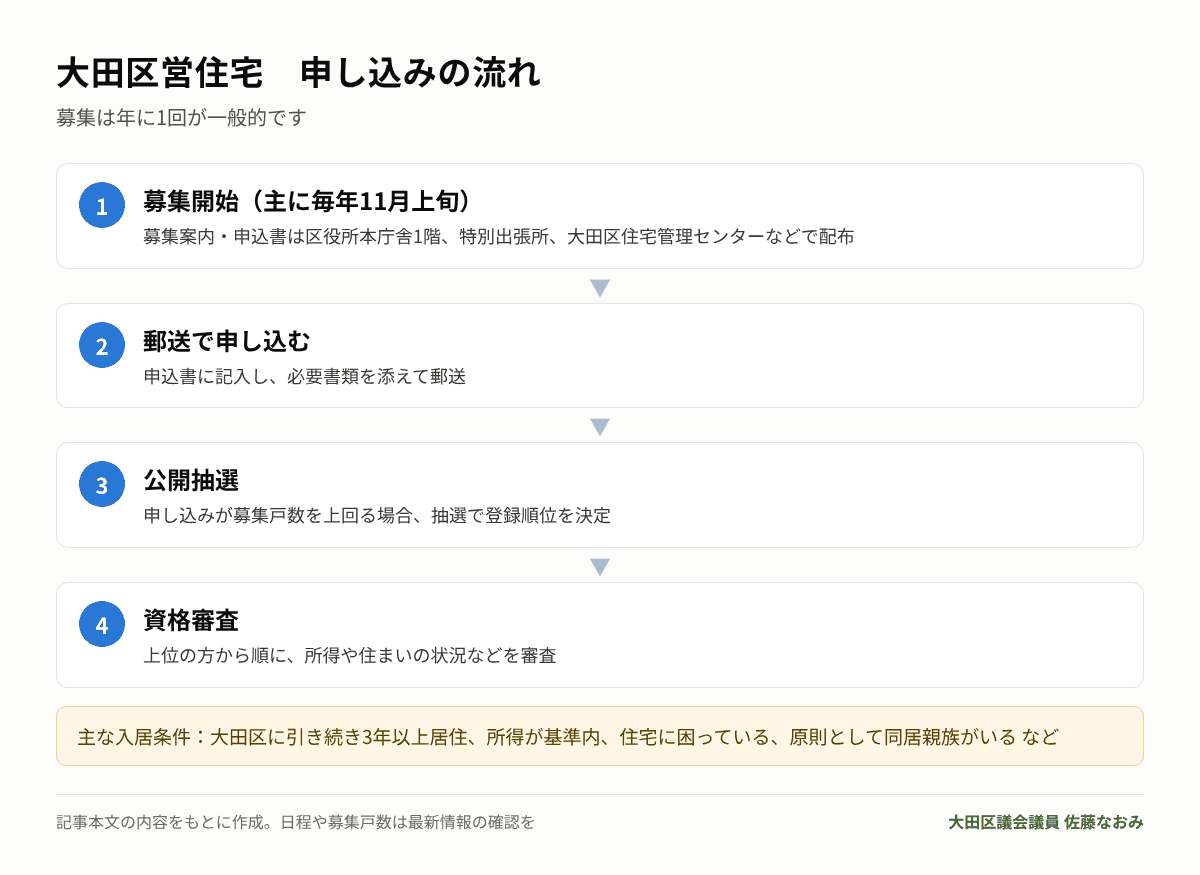1200x875 pixels.
Task: Click the text about 抽選で登録順位を決定
Action: (377, 516)
